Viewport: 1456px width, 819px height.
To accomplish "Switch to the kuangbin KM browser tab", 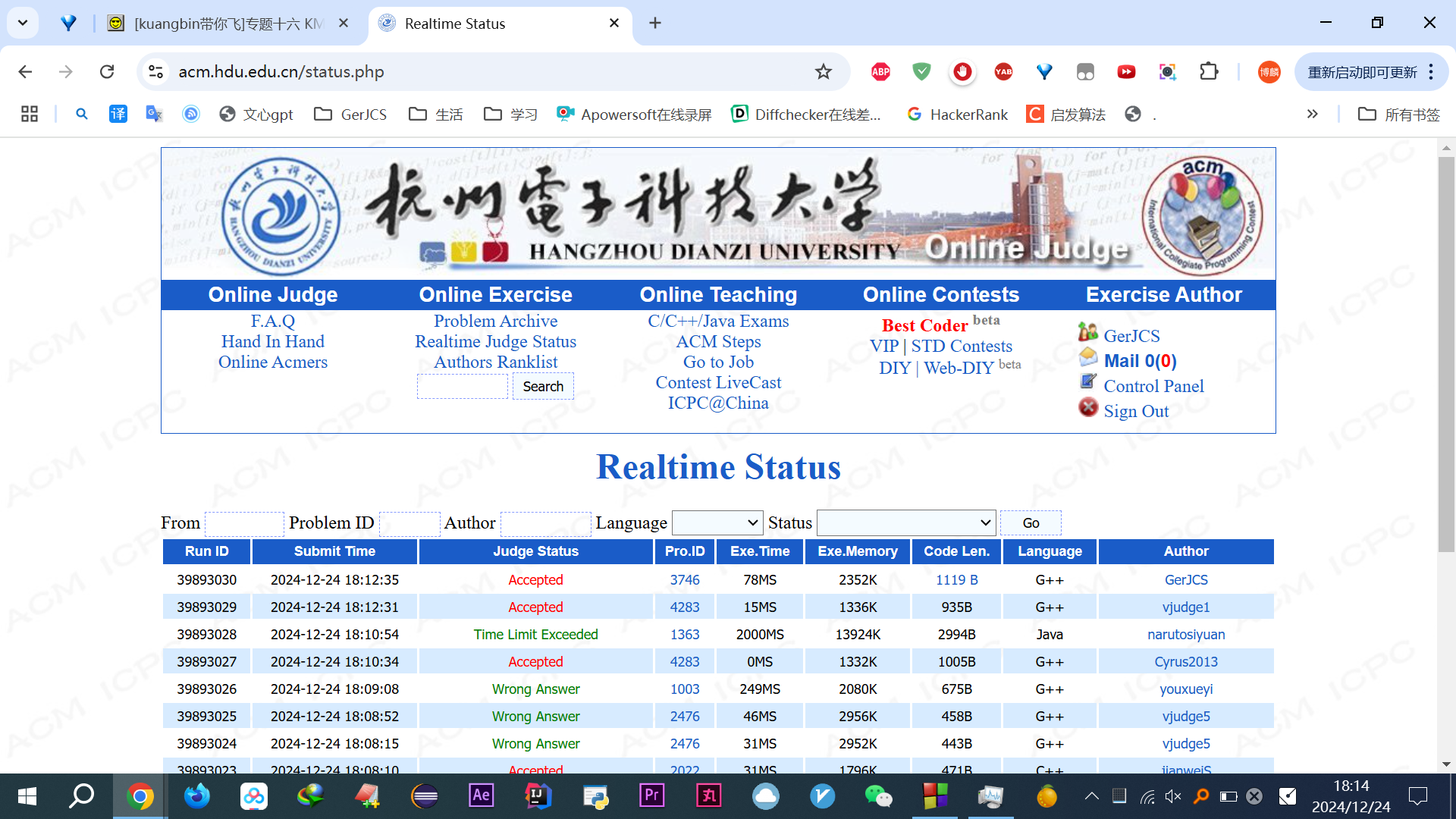I will (227, 24).
